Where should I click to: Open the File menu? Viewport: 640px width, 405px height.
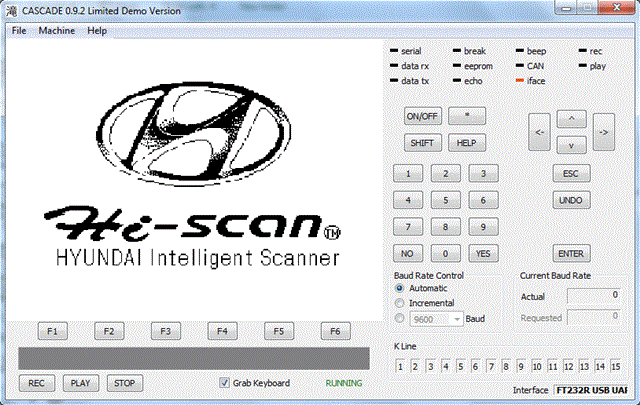pyautogui.click(x=19, y=31)
